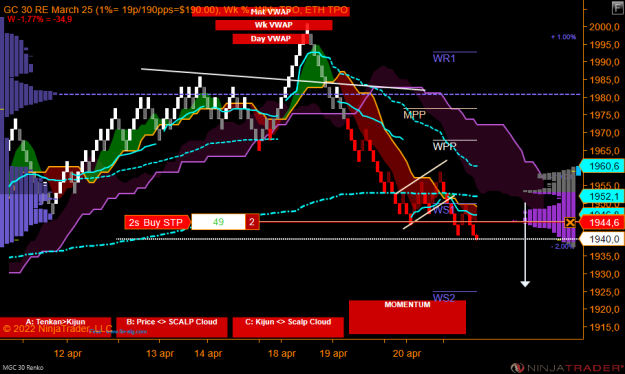The width and height of the screenshot is (625, 374).
Task: Click the 12 apr date label
Action: click(68, 354)
